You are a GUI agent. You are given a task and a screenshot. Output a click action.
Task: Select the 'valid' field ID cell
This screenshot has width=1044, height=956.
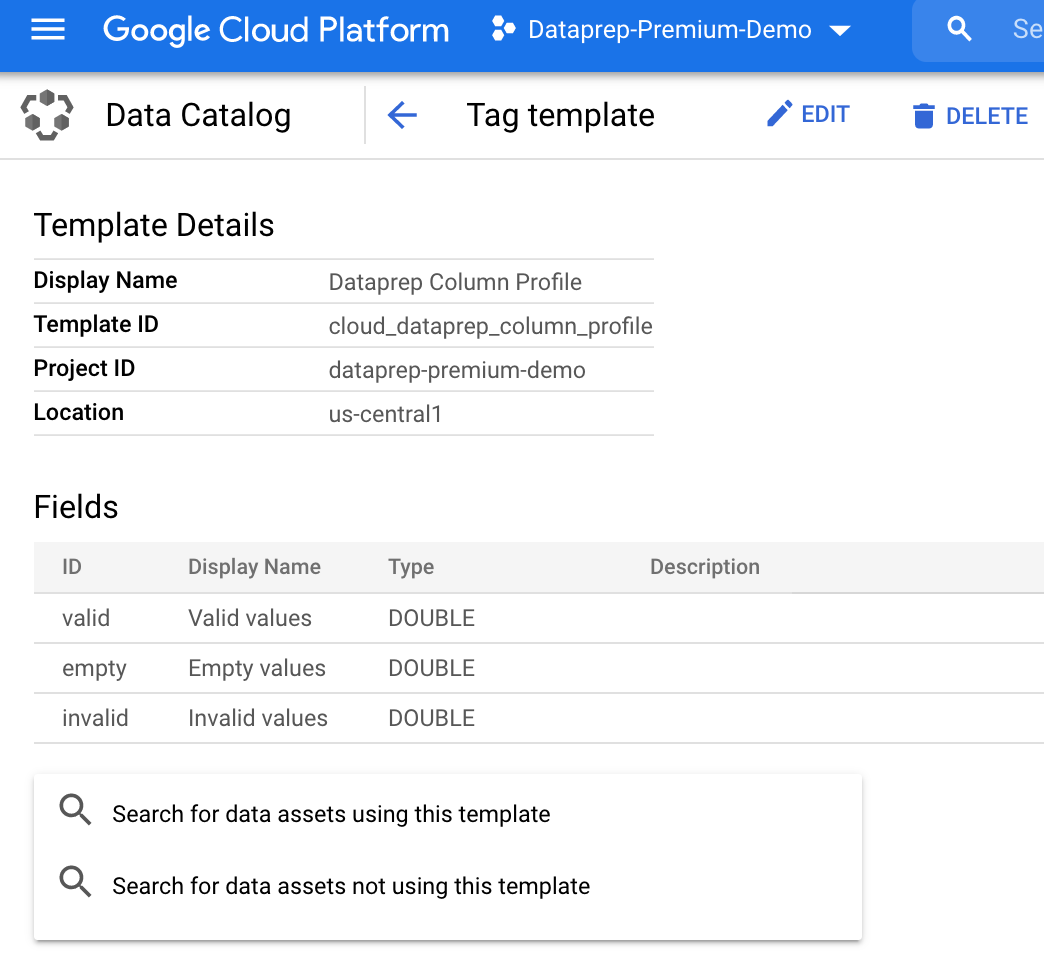(x=86, y=618)
